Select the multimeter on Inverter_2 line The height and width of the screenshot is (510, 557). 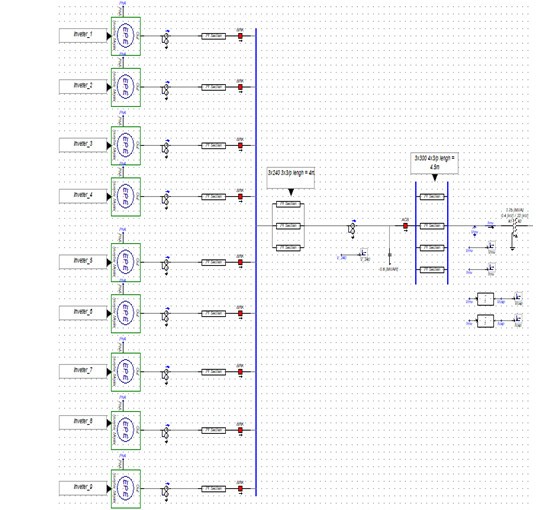[x=166, y=89]
